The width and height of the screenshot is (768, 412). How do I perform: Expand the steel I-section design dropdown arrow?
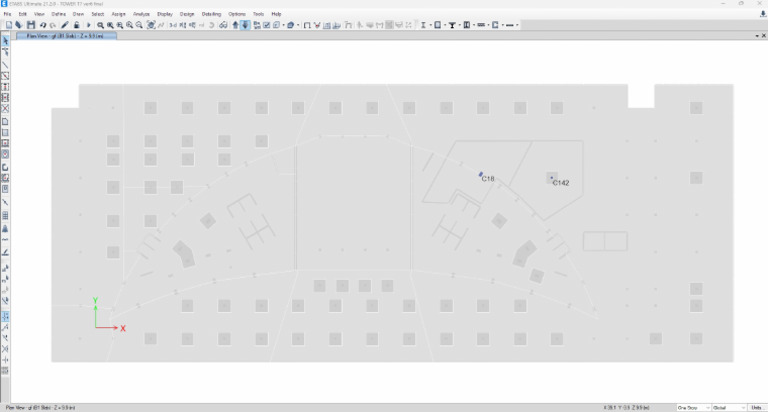click(x=430, y=25)
